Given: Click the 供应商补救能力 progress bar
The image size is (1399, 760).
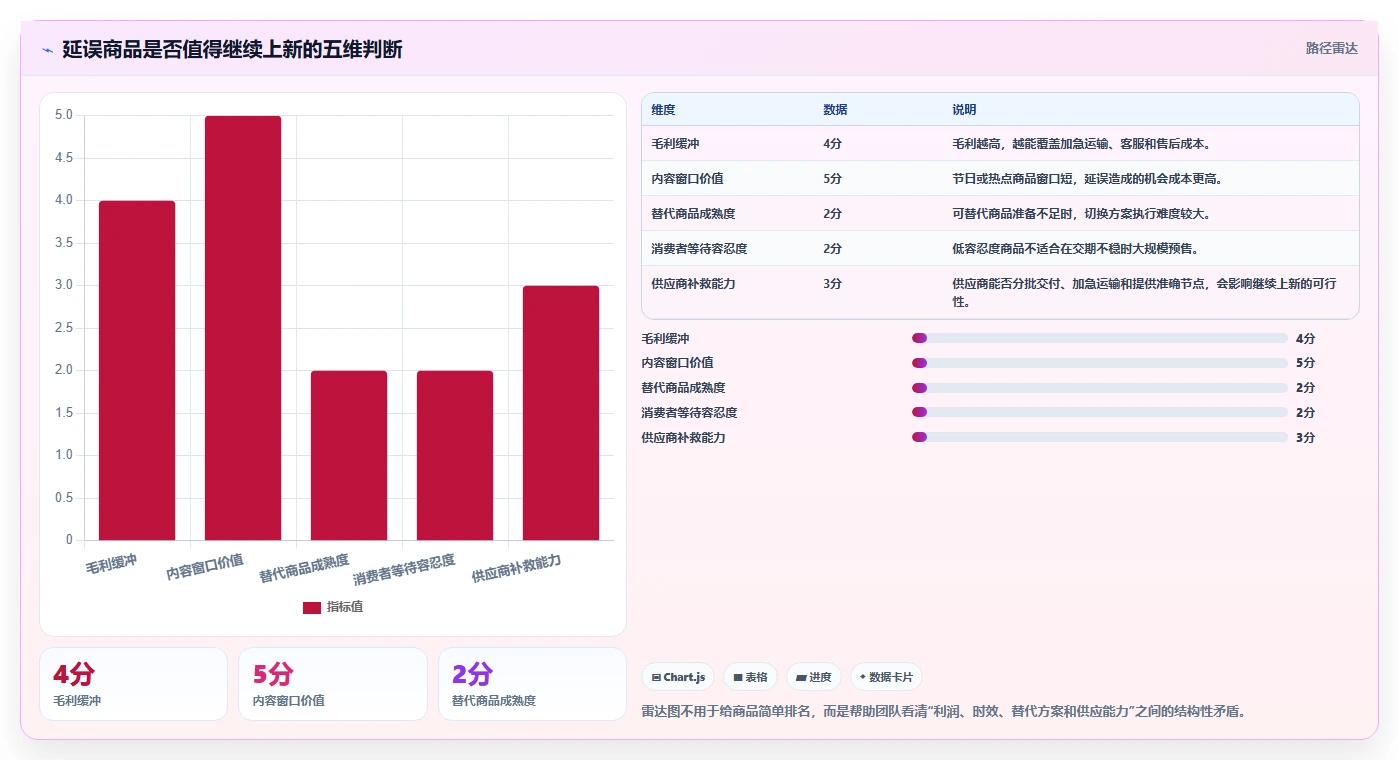Looking at the screenshot, I should (x=1100, y=437).
